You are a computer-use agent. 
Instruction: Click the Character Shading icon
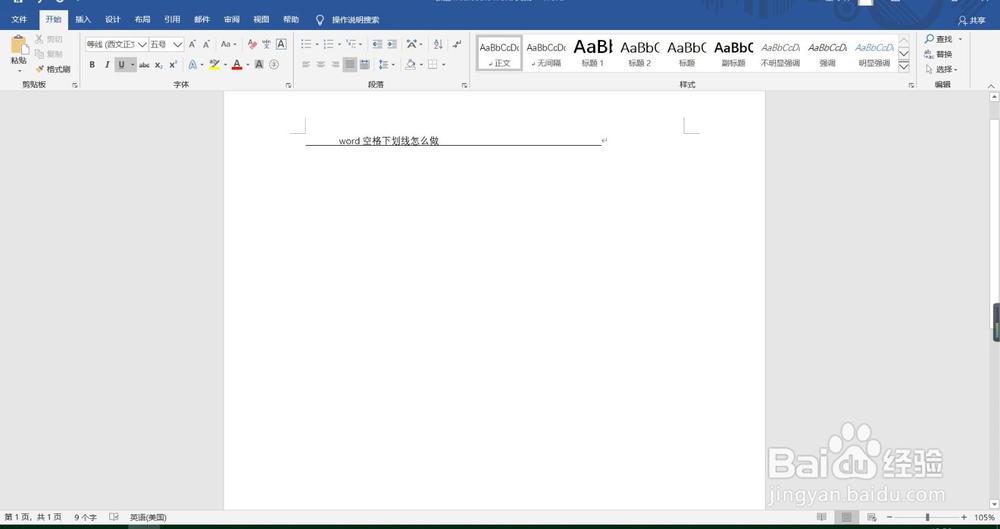259,64
